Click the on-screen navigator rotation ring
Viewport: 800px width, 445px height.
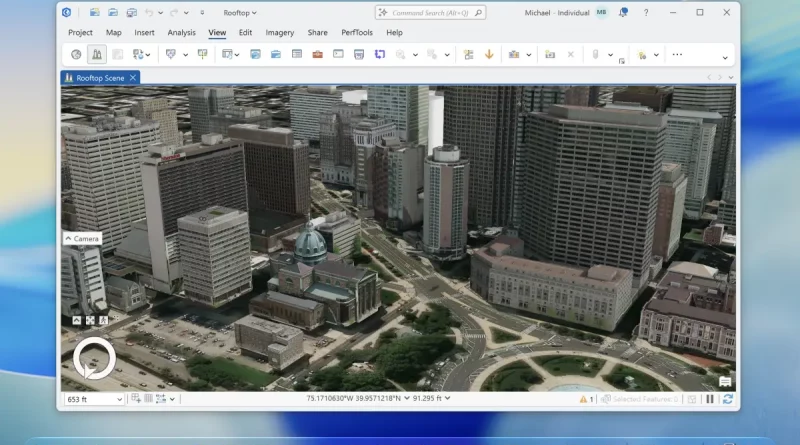(x=94, y=358)
